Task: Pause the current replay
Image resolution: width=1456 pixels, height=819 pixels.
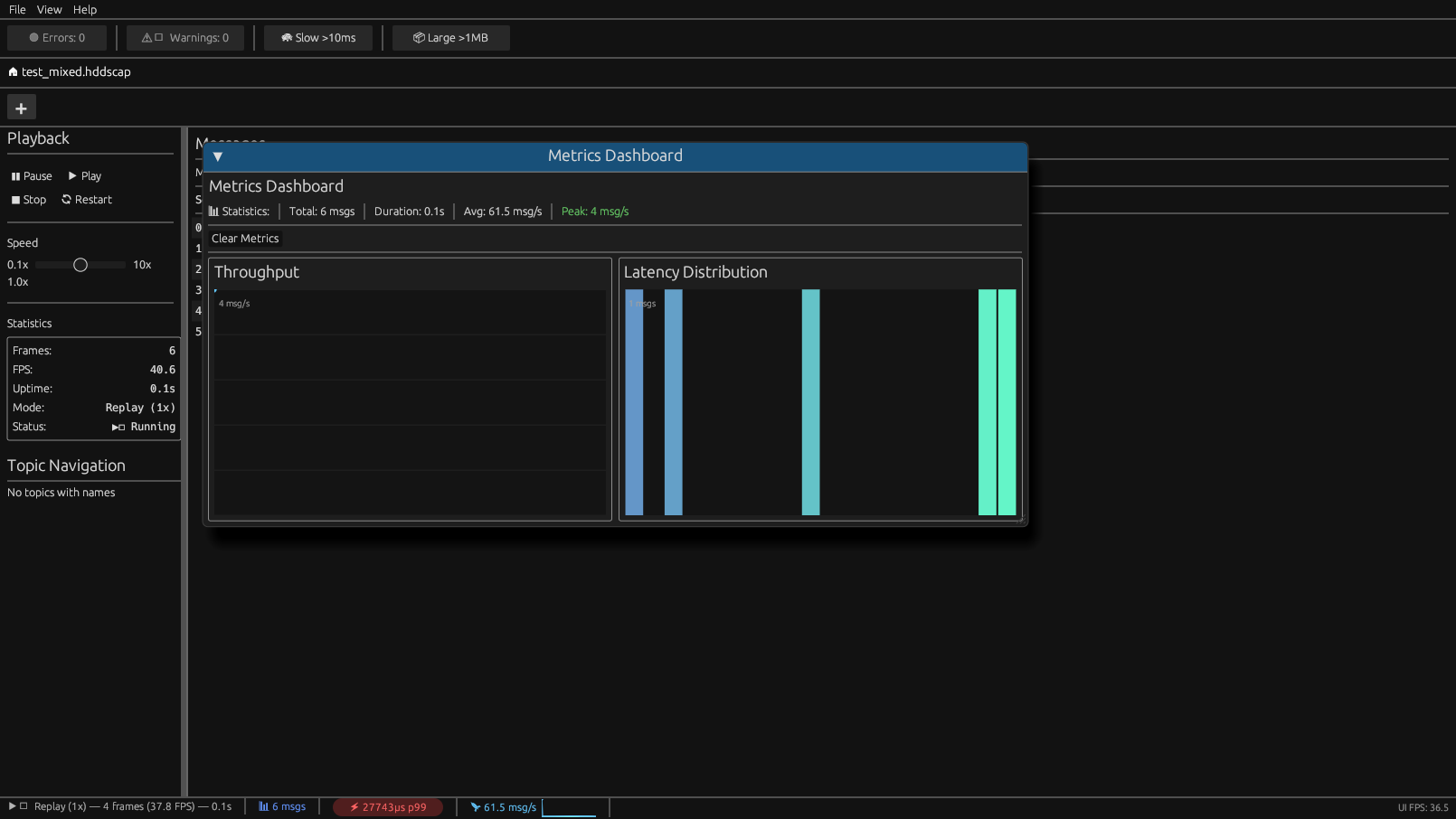Action: (x=31, y=175)
